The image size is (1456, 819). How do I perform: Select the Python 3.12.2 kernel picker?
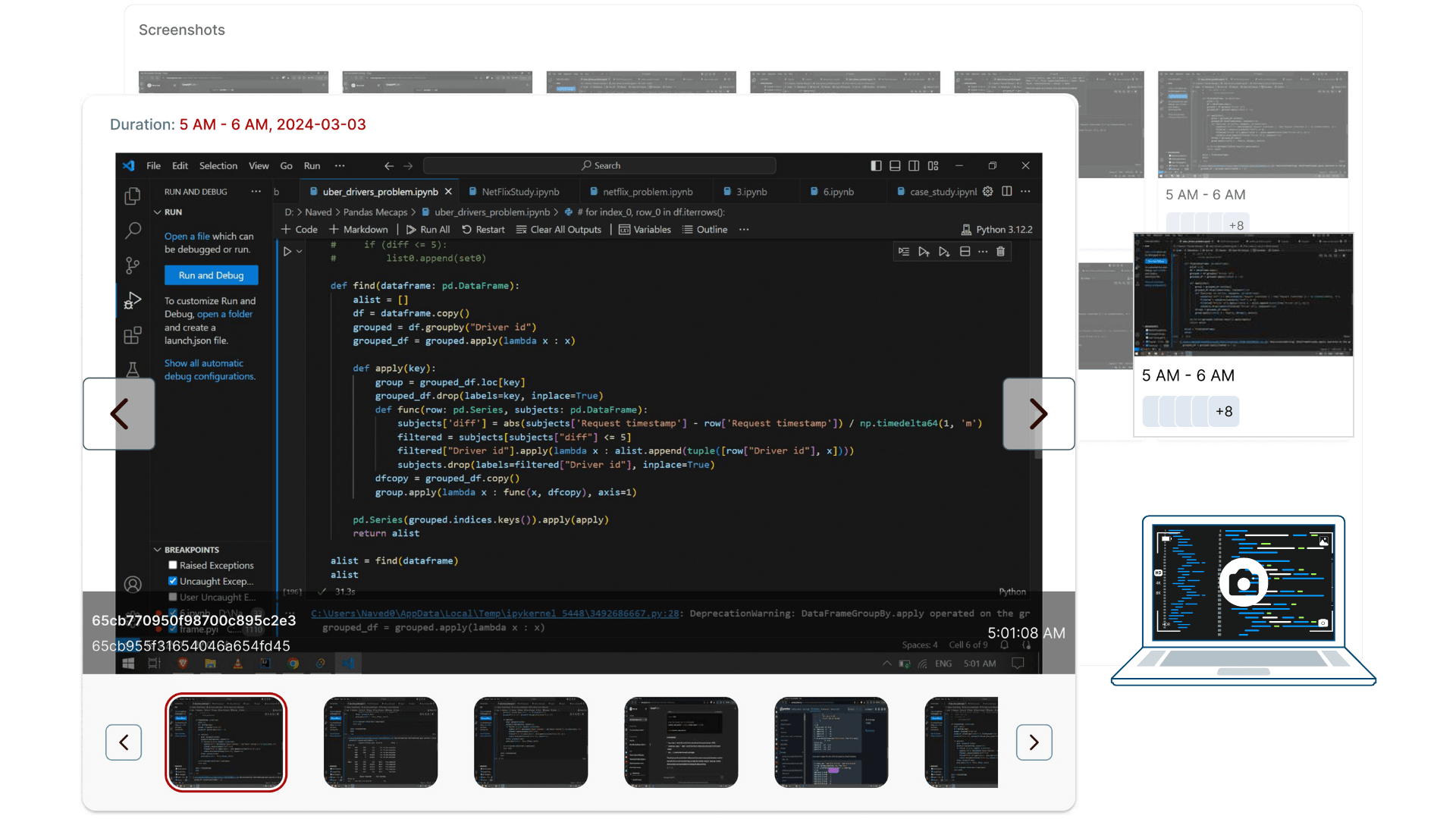pos(996,230)
